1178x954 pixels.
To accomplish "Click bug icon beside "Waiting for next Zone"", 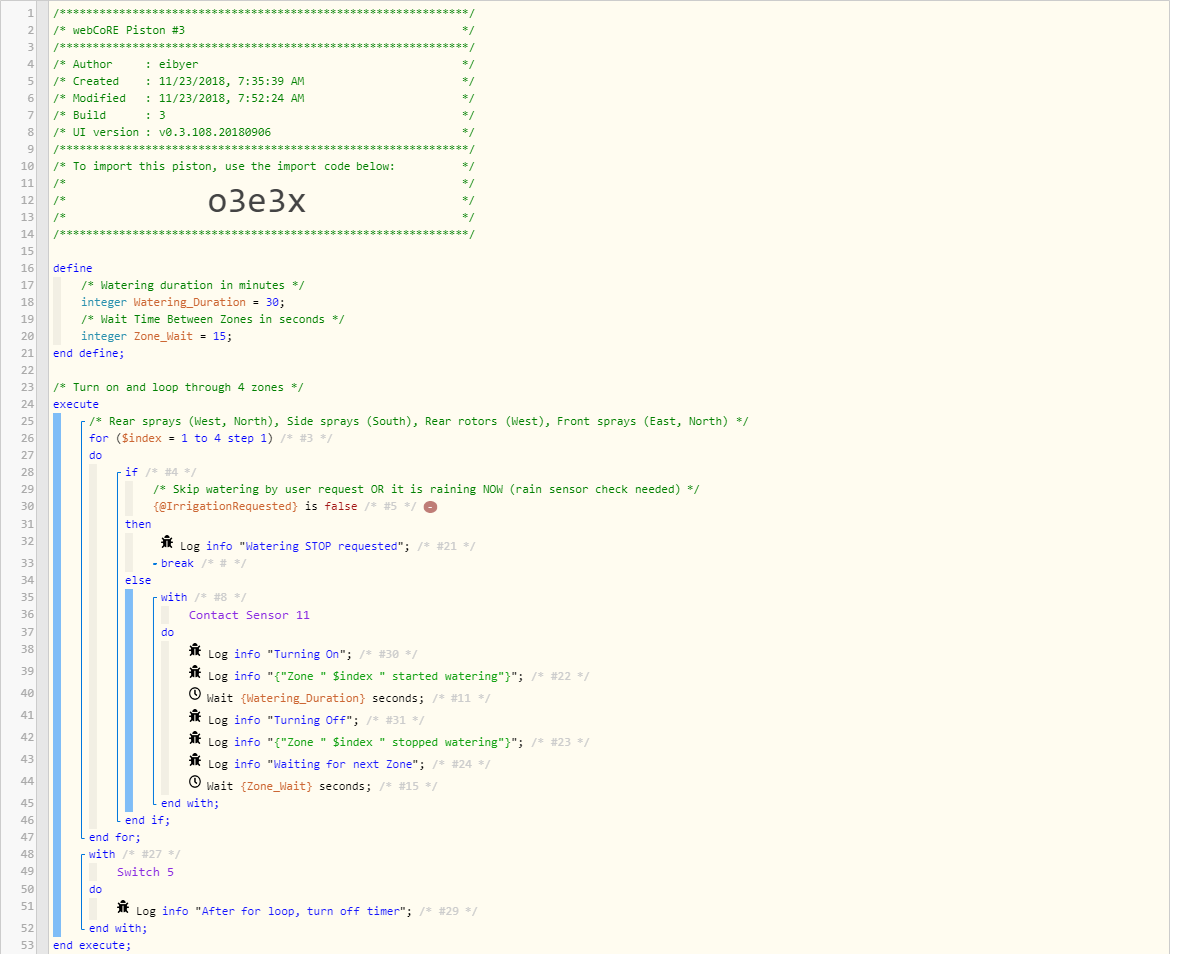I will (x=195, y=760).
